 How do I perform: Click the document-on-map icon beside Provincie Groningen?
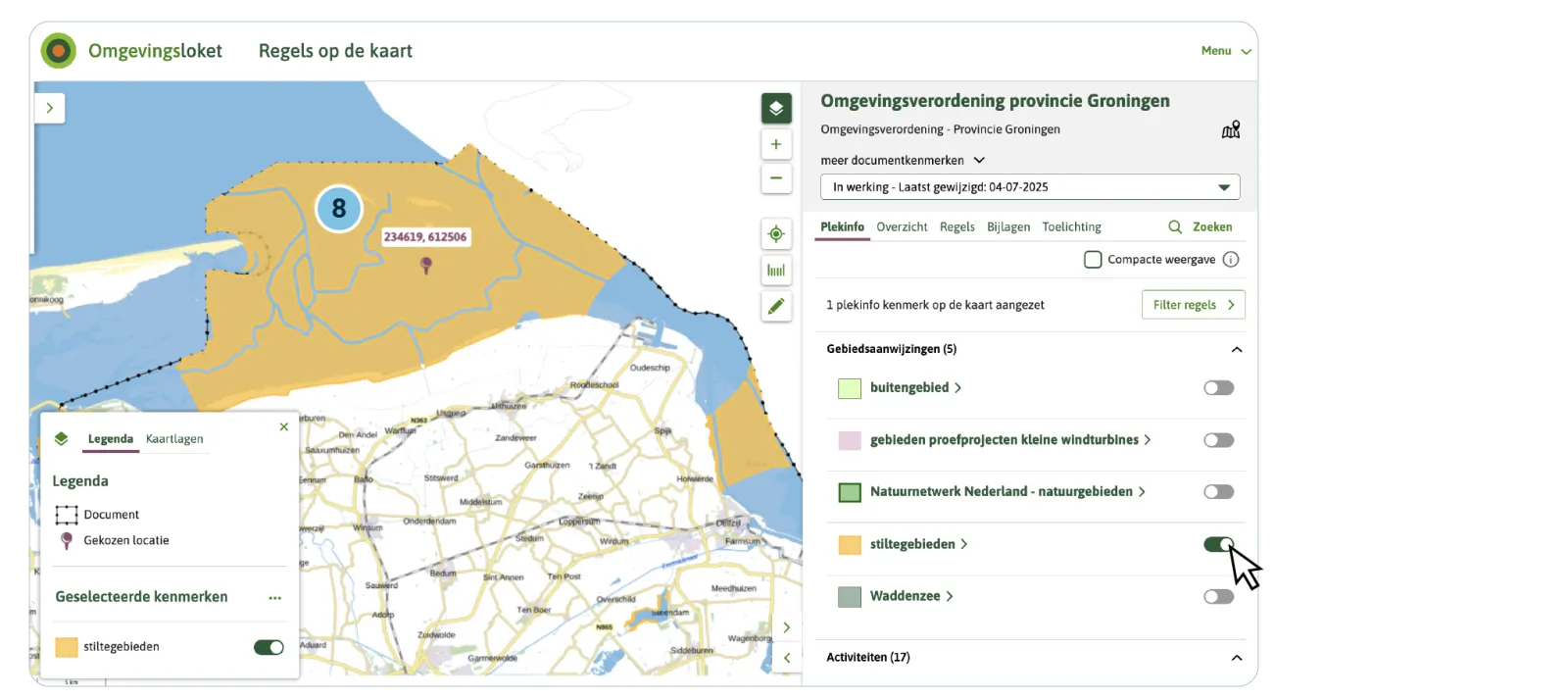point(1231,129)
